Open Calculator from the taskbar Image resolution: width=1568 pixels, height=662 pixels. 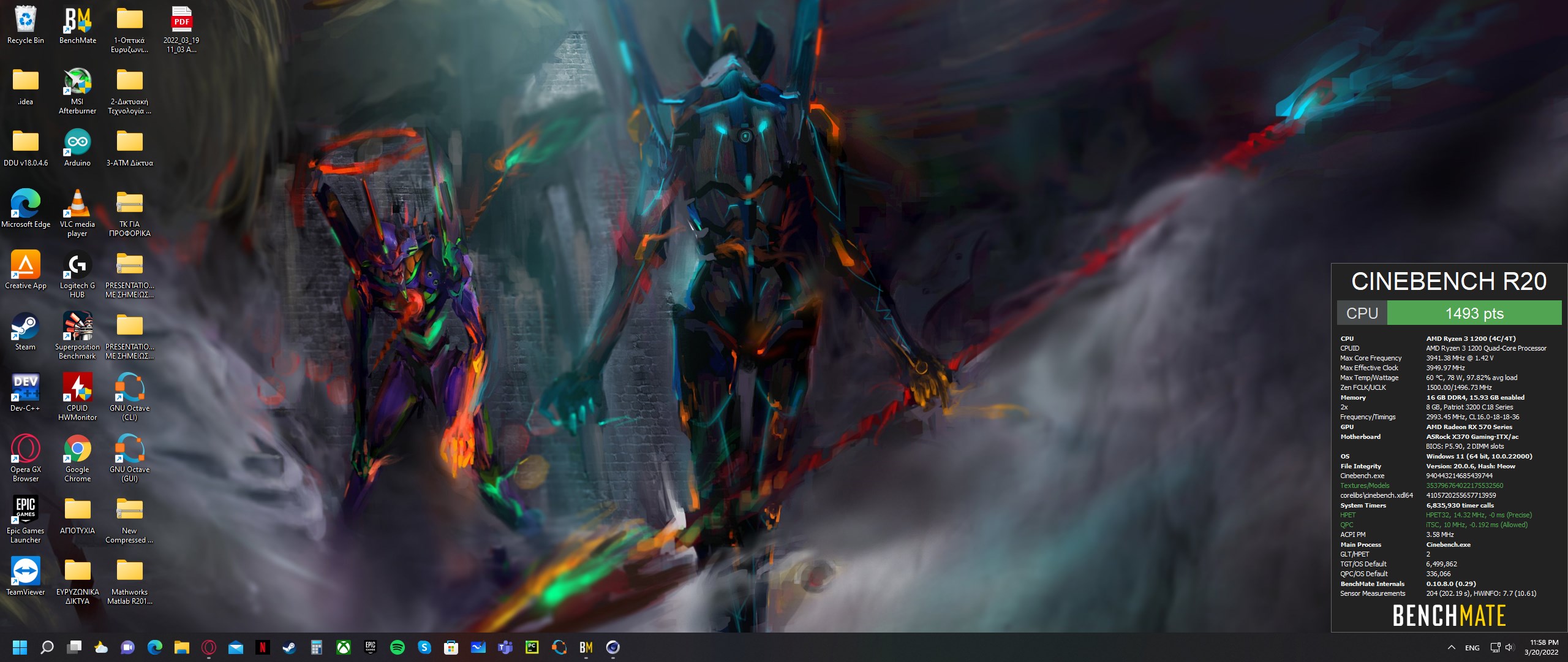click(x=317, y=647)
